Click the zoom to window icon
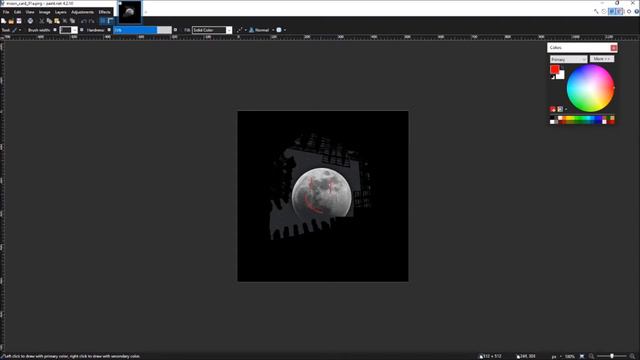The image size is (640, 360). tap(582, 356)
